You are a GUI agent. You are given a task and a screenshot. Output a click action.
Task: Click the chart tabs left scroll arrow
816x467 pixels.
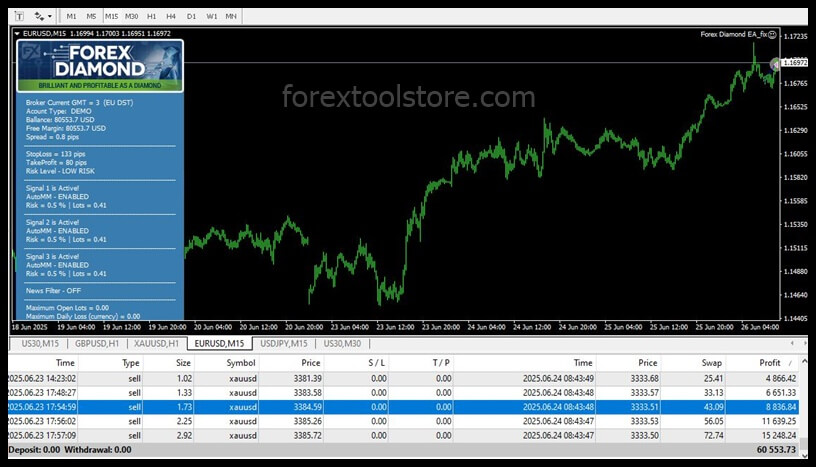pyautogui.click(x=792, y=343)
